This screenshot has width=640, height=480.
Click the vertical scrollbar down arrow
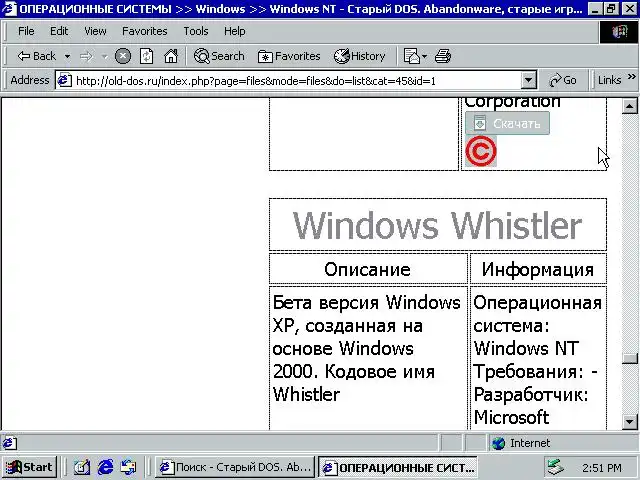coord(630,422)
